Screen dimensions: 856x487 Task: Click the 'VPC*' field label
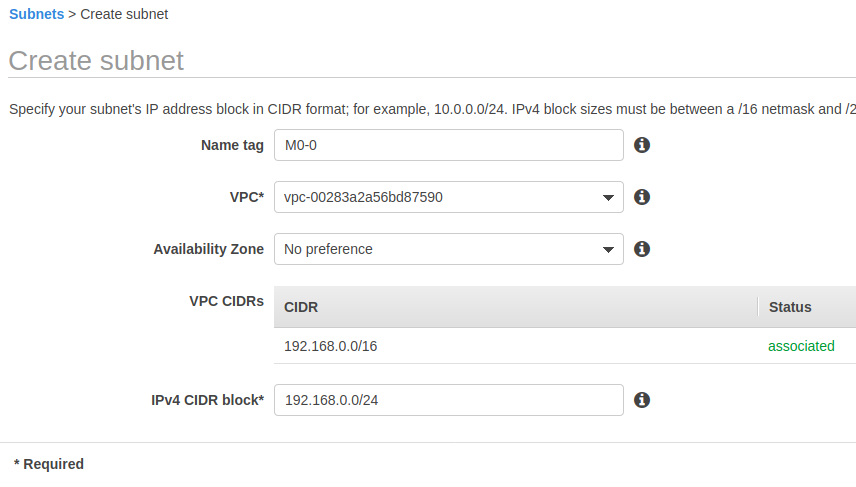[x=247, y=197]
